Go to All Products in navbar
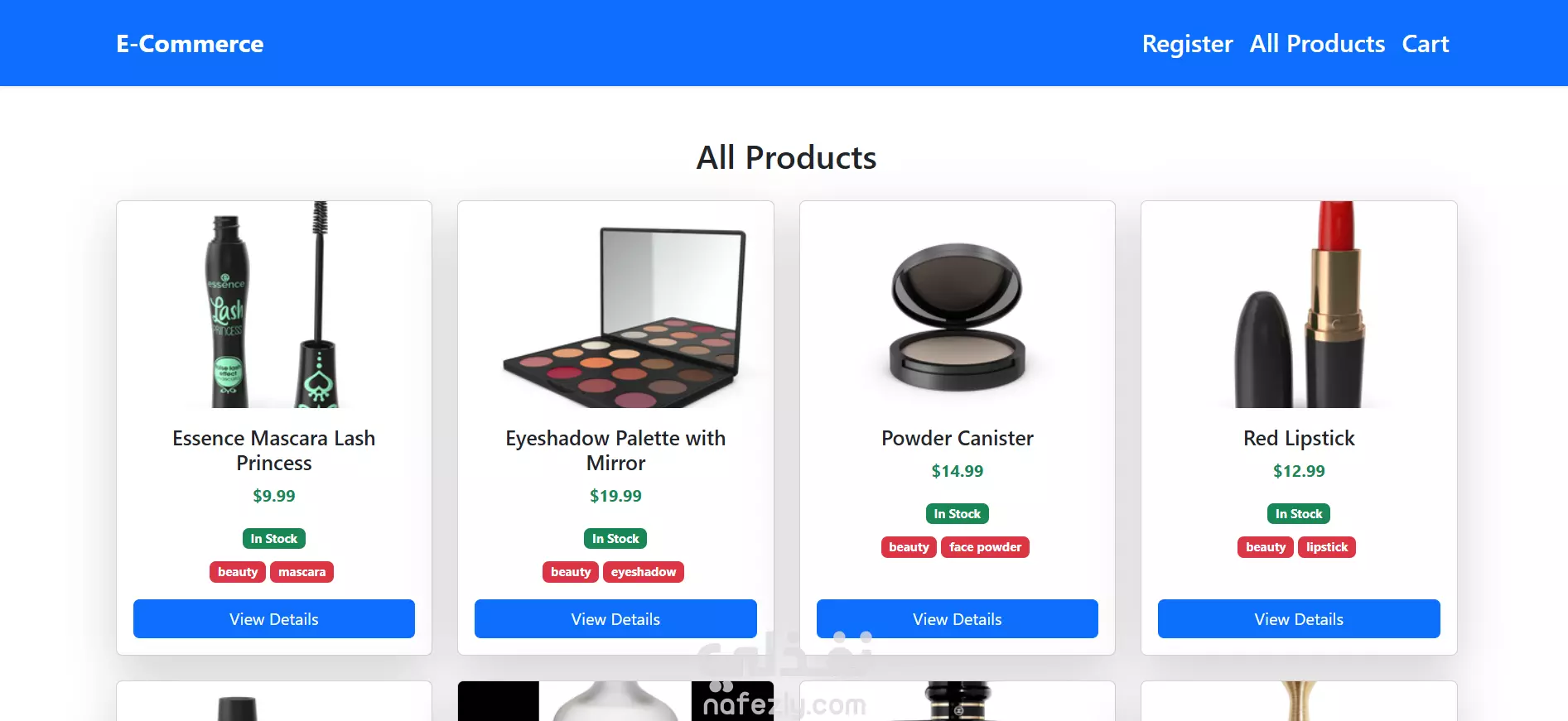 [x=1317, y=44]
